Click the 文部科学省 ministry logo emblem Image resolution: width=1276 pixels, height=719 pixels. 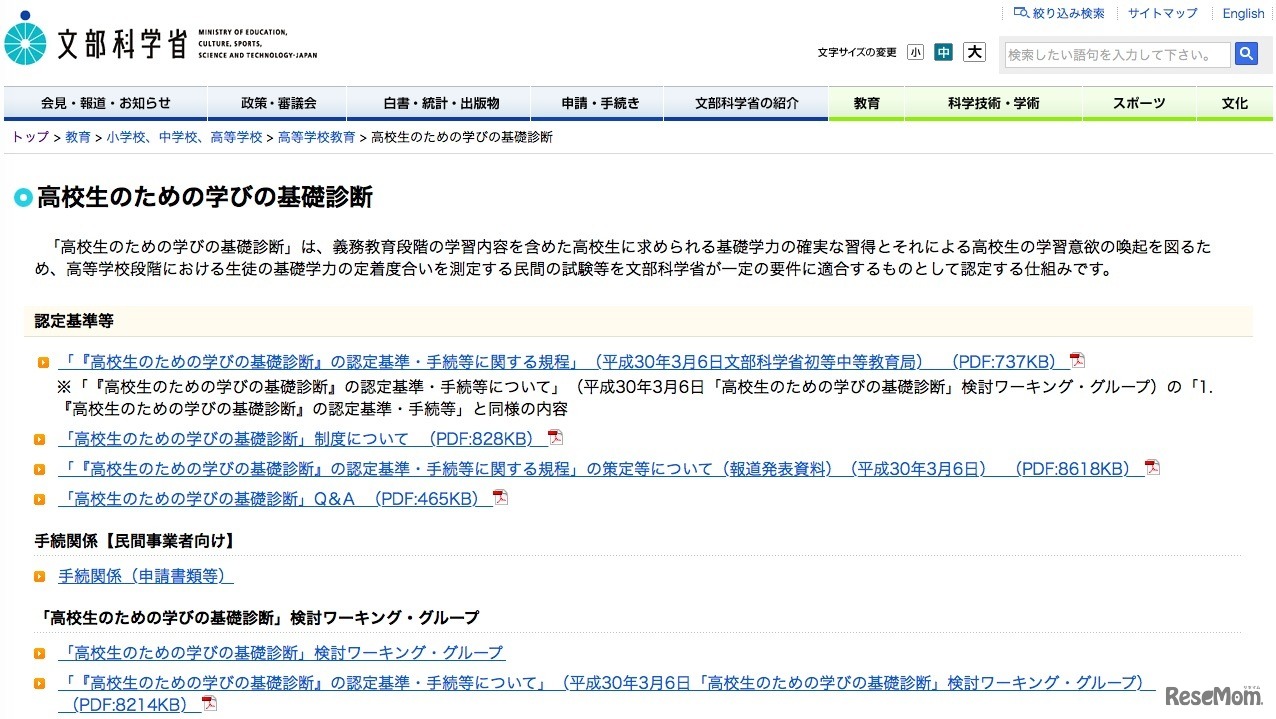[x=27, y=42]
